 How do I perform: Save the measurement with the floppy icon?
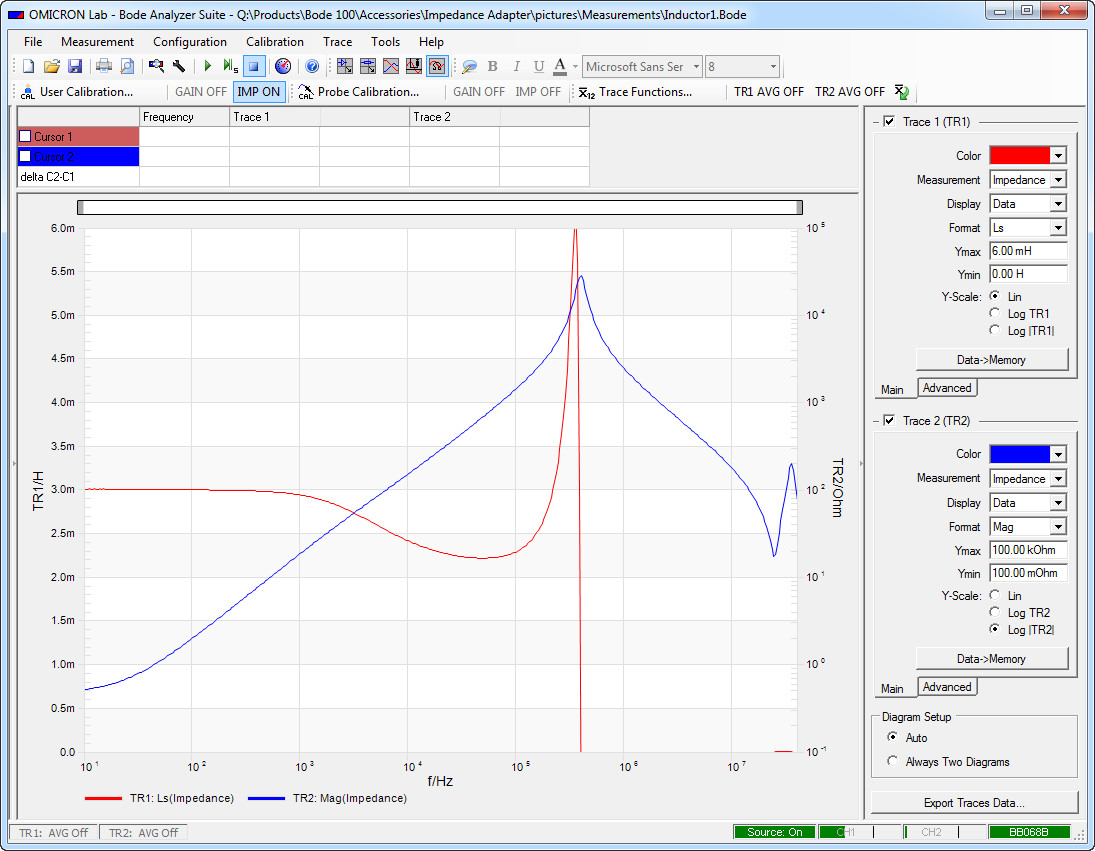click(75, 66)
